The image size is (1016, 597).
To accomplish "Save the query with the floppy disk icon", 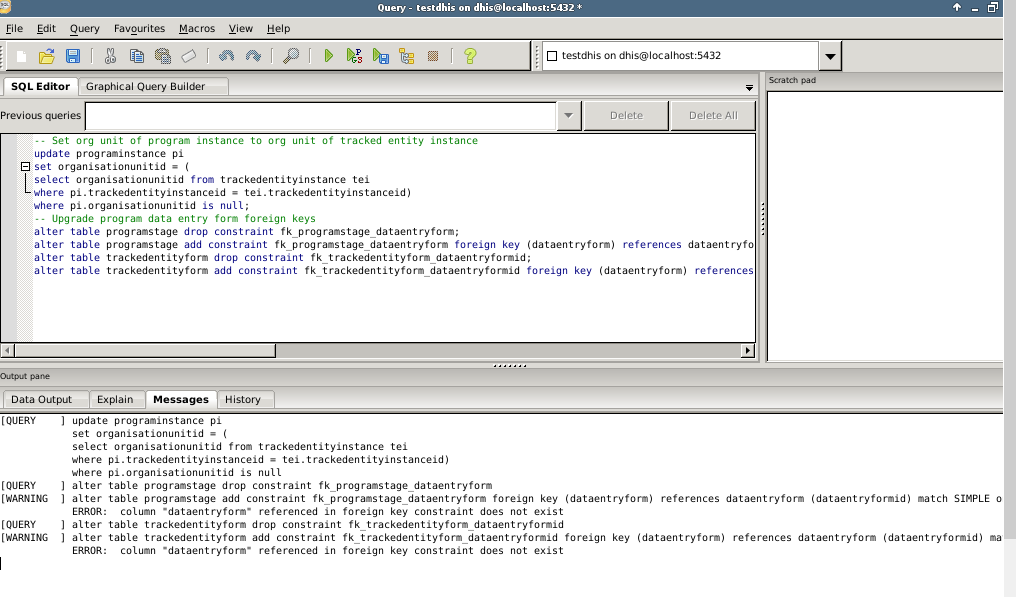I will tap(73, 56).
